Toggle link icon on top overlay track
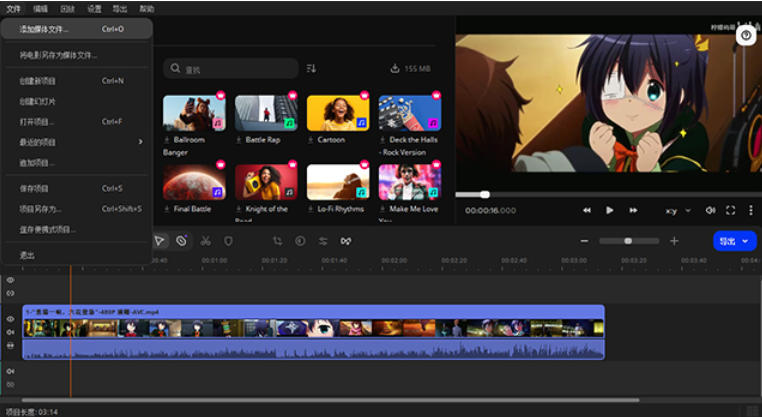This screenshot has height=417, width=762. (x=10, y=294)
